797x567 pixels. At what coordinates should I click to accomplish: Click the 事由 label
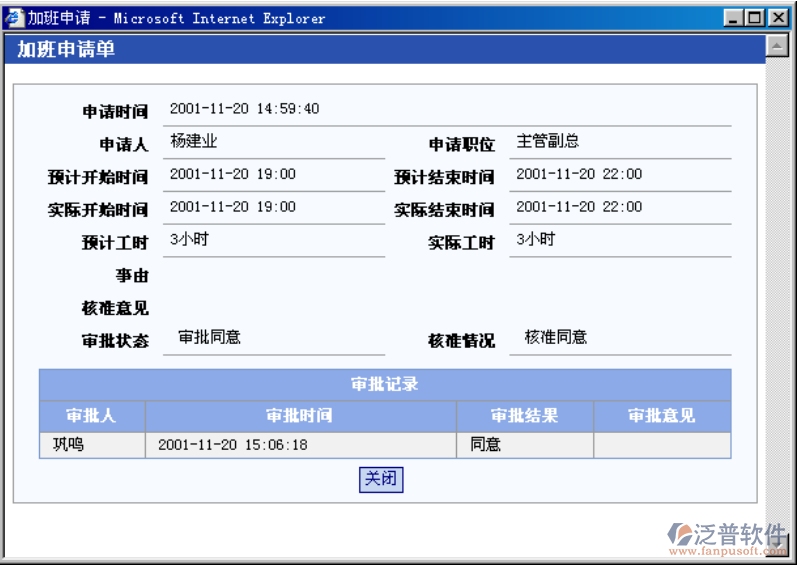132,276
